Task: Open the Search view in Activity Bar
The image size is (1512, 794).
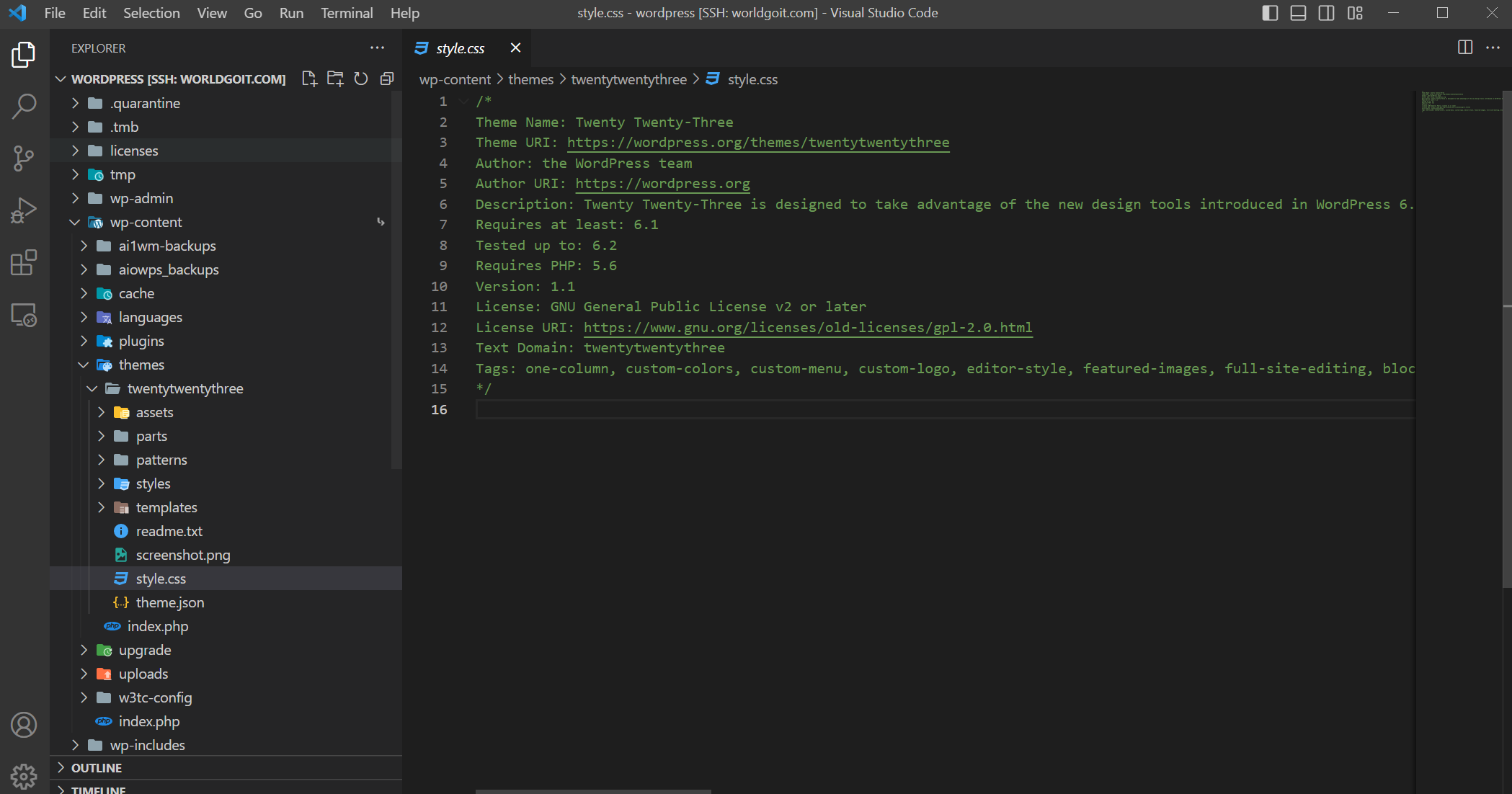Action: 24,105
